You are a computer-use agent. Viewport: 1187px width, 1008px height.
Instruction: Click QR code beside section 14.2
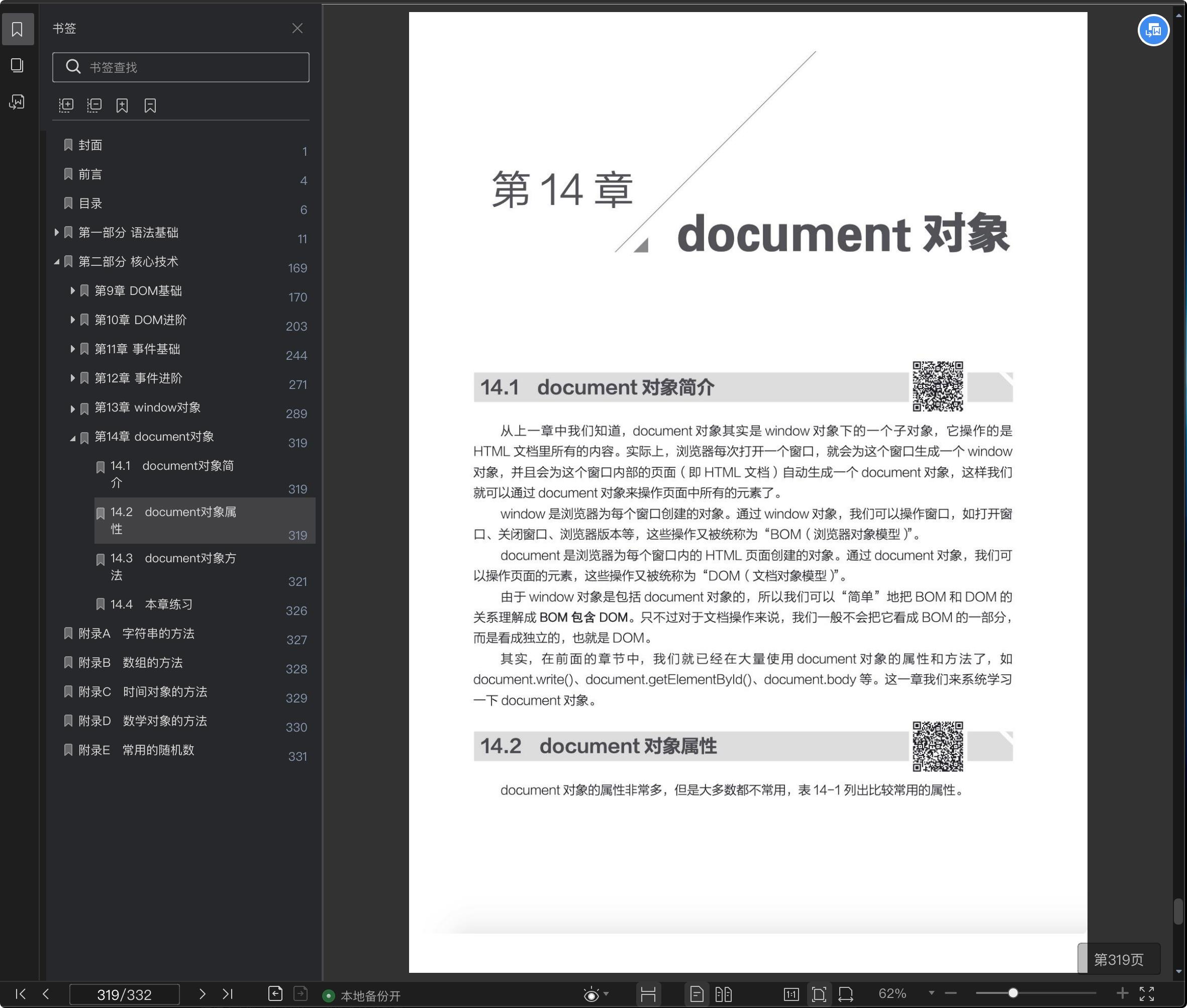937,746
